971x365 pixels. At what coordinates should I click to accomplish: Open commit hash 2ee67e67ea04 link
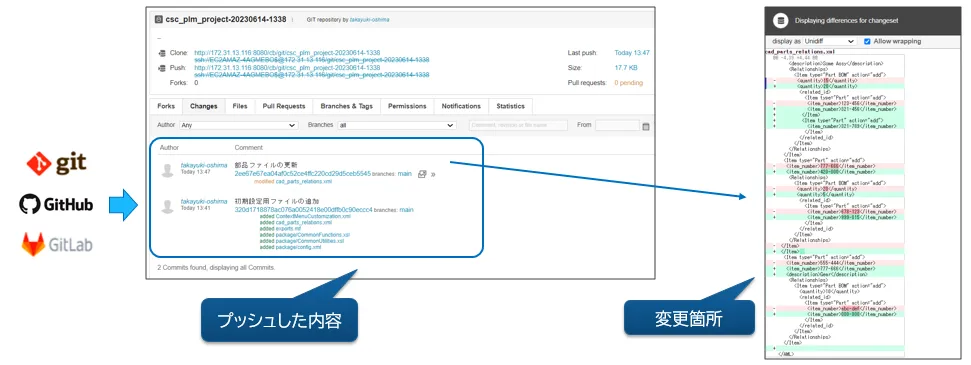(303, 174)
